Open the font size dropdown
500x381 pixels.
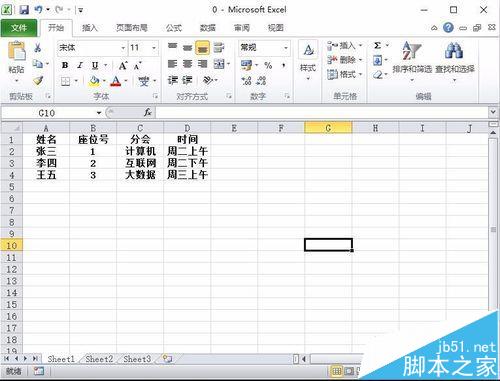154,48
